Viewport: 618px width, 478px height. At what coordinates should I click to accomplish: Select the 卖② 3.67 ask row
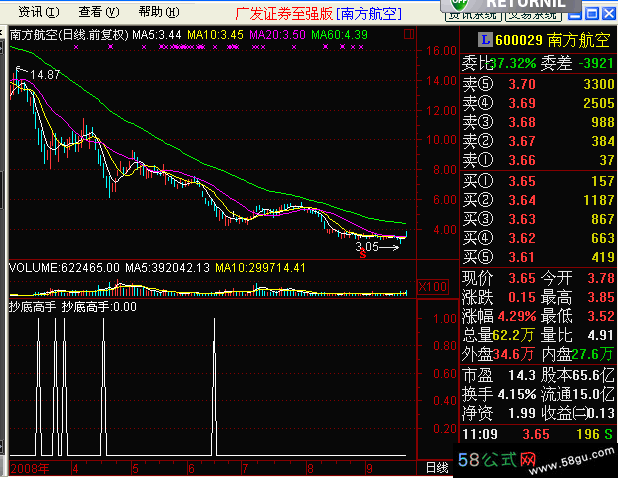tap(538, 141)
